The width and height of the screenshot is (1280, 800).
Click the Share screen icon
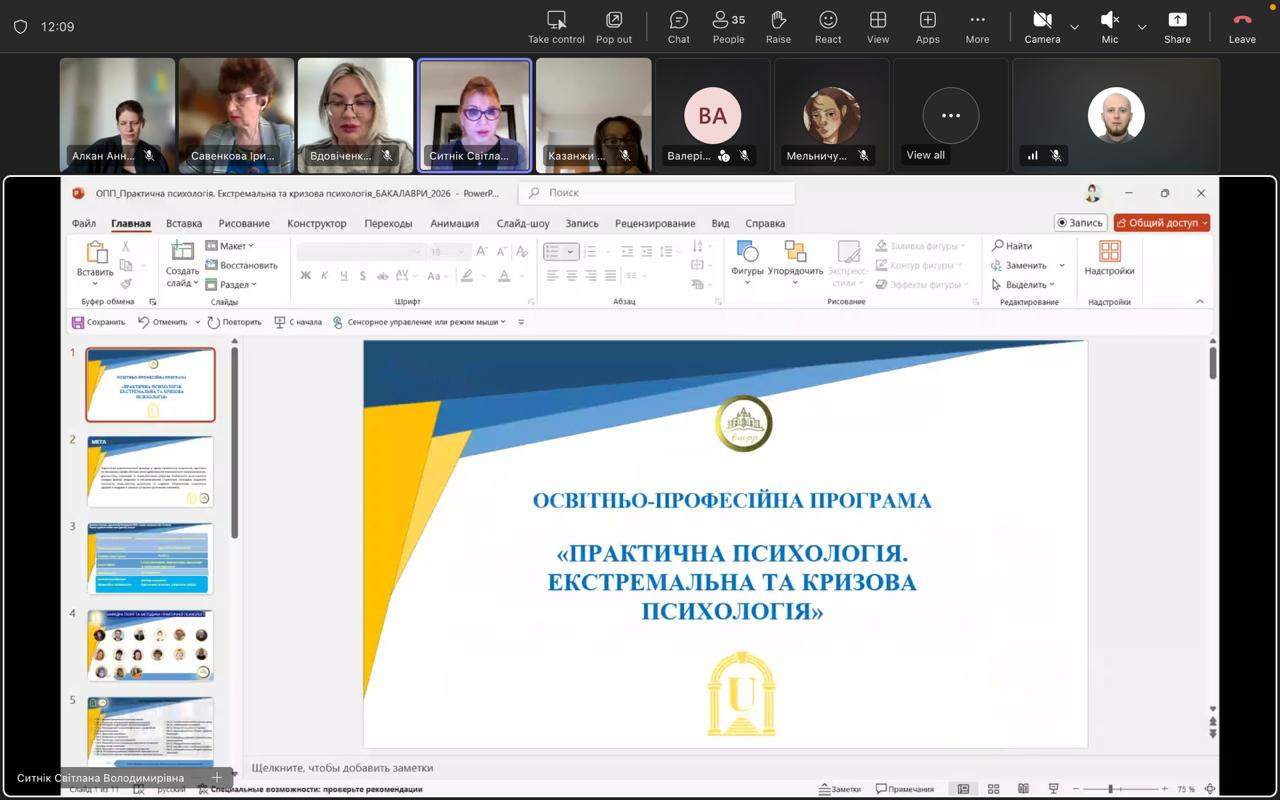click(1177, 27)
